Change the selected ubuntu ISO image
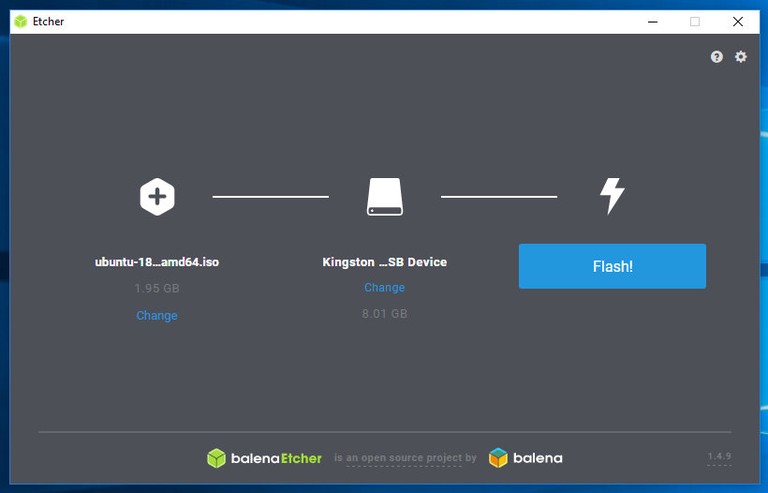This screenshot has height=493, width=768. point(157,315)
